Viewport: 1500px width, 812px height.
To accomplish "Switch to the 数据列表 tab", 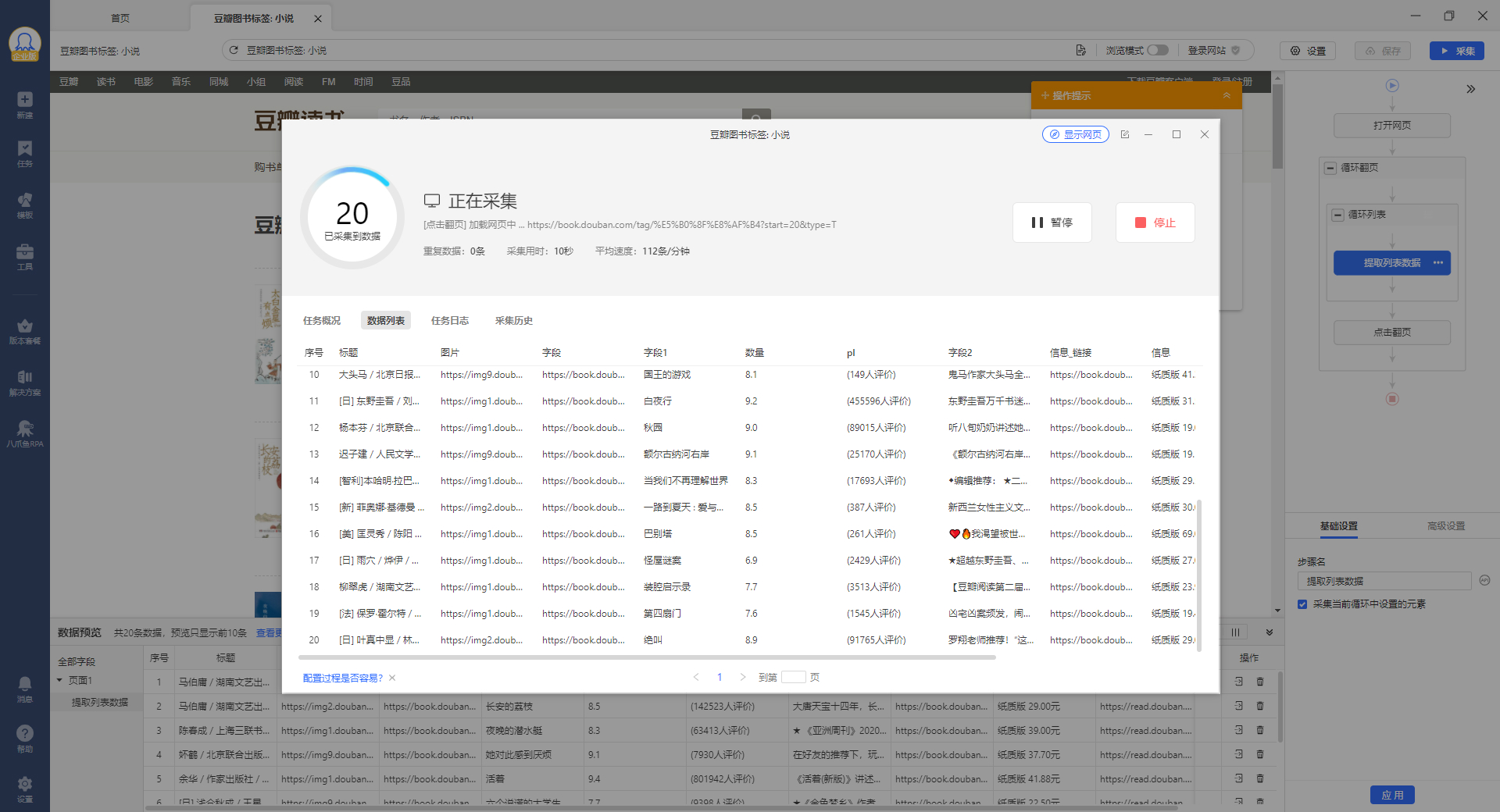I will [386, 320].
